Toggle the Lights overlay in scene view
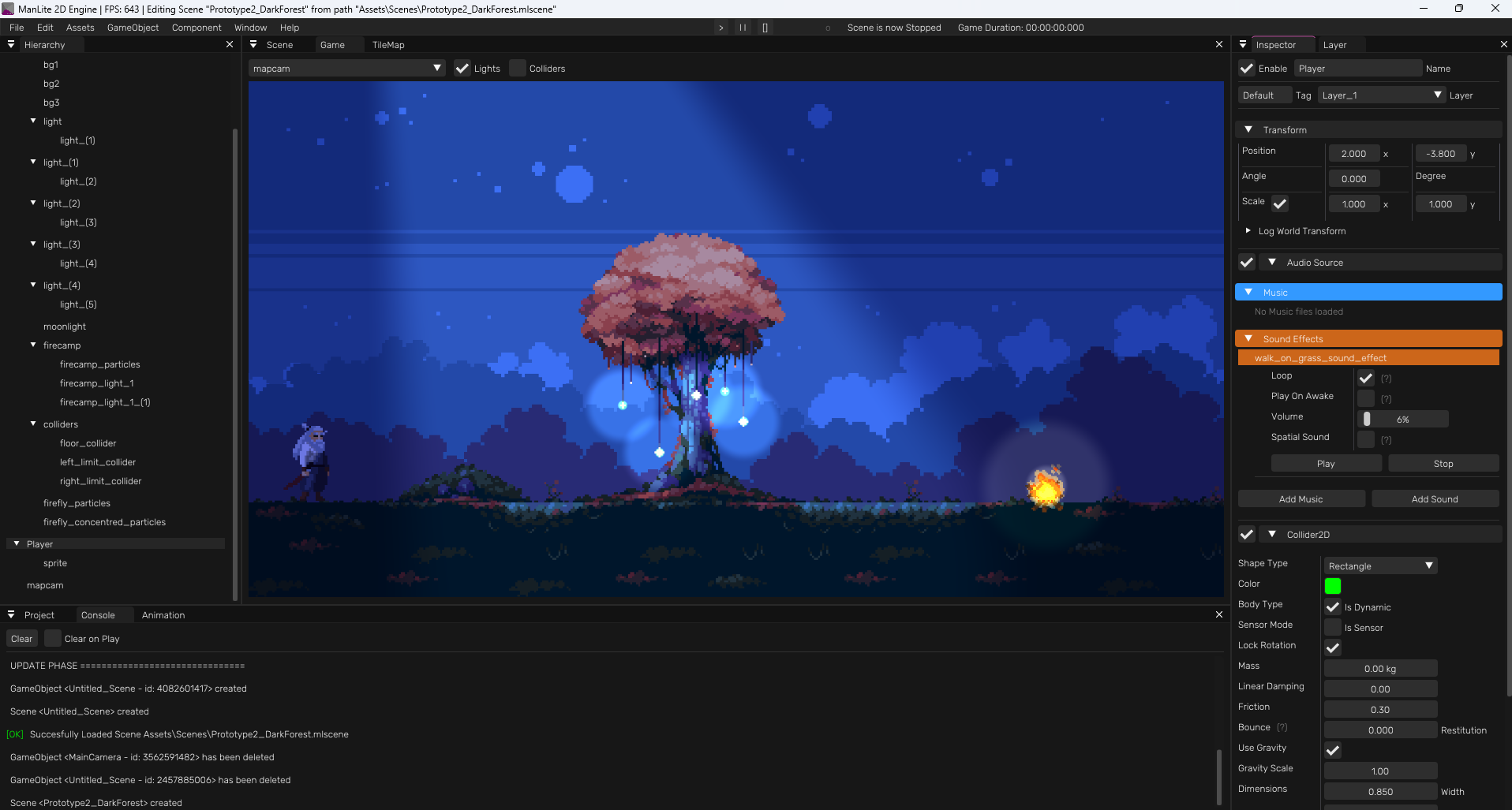 [462, 69]
